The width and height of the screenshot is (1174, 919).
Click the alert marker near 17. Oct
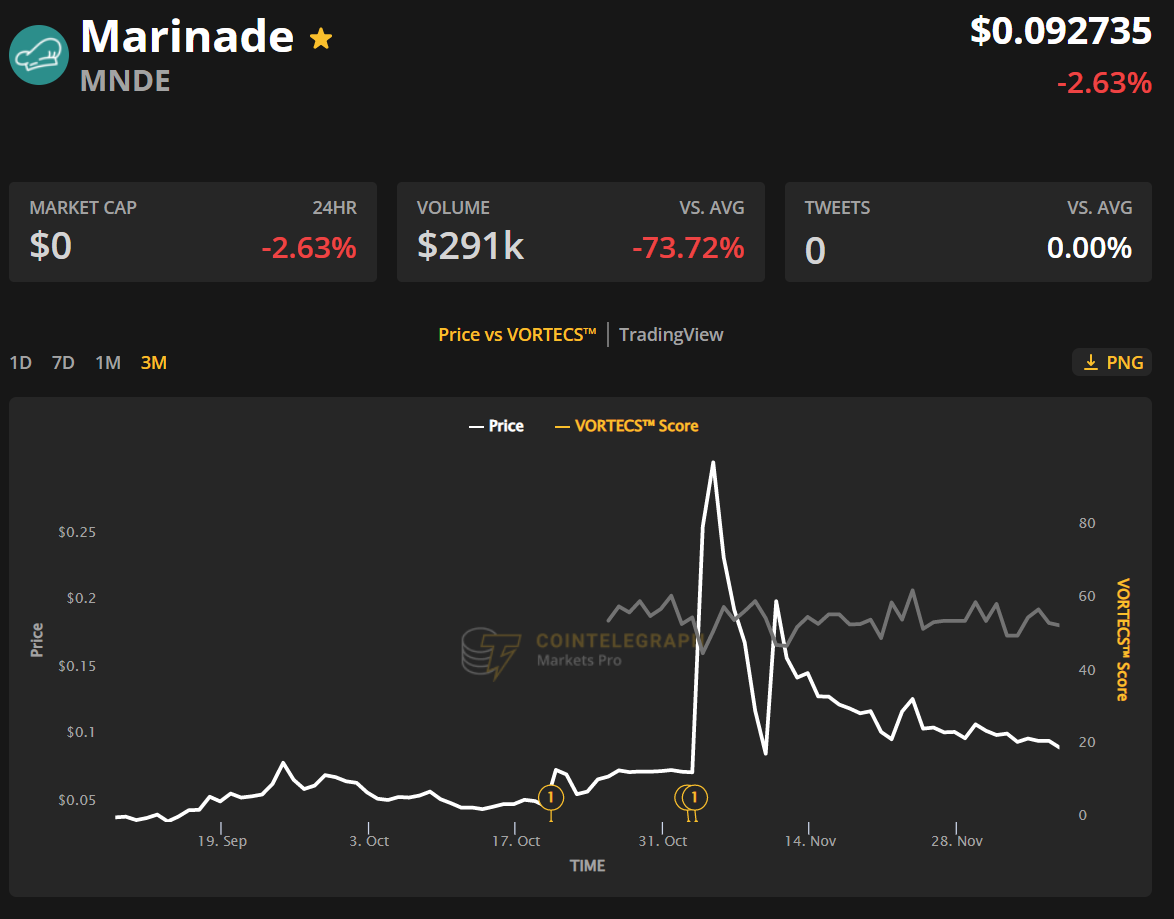point(551,798)
